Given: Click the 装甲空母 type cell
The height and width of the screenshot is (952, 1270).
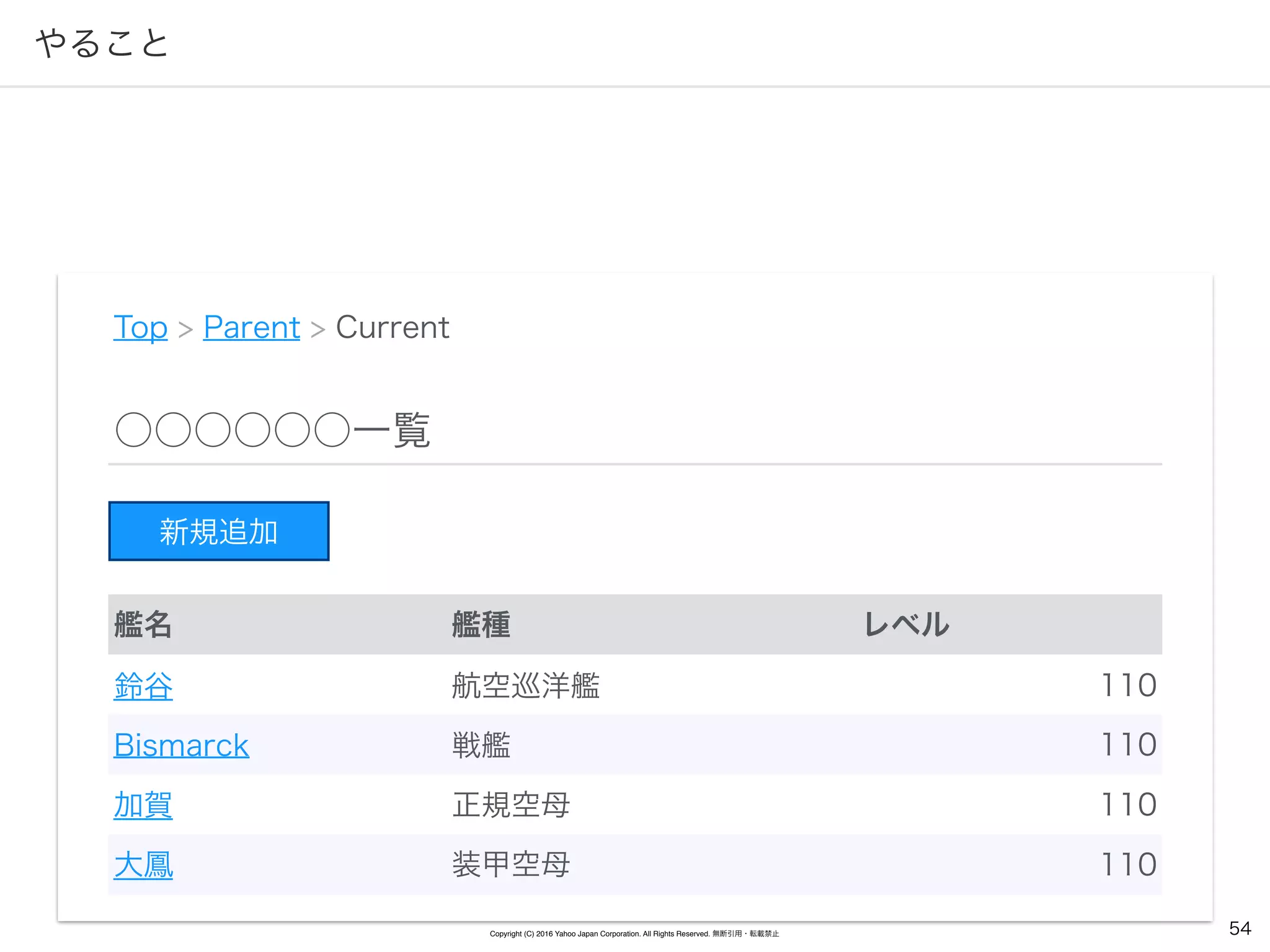Looking at the screenshot, I should 510,865.
